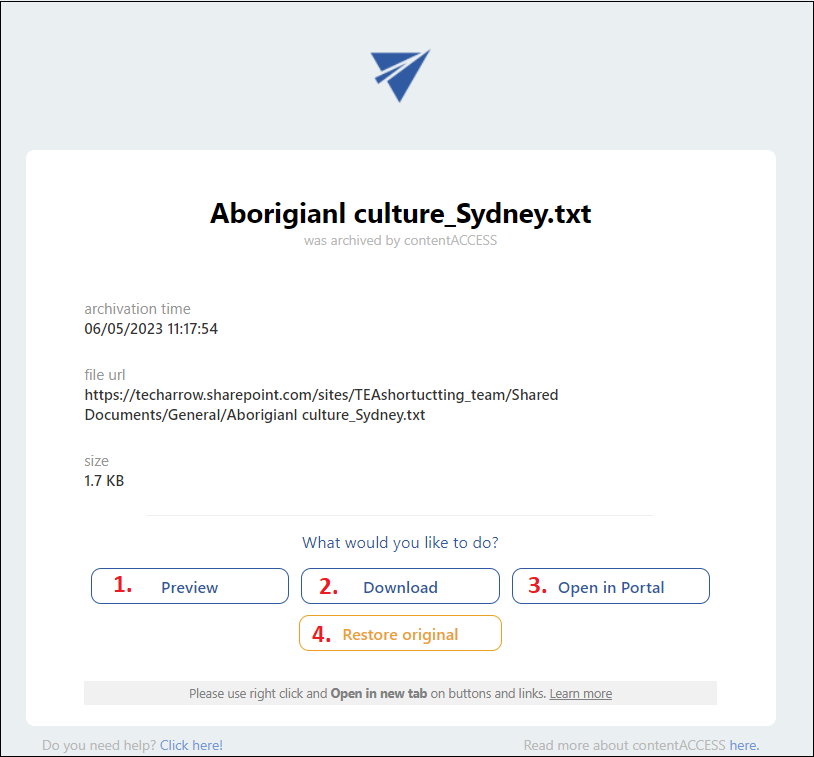
Task: Click red number 4 beside Restore original
Action: (x=321, y=634)
